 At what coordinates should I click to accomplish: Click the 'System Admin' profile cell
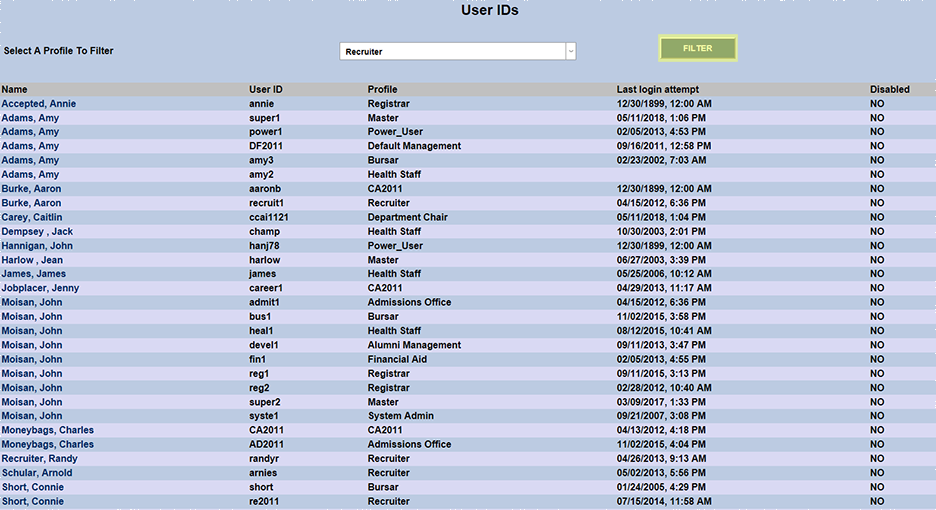pos(401,416)
